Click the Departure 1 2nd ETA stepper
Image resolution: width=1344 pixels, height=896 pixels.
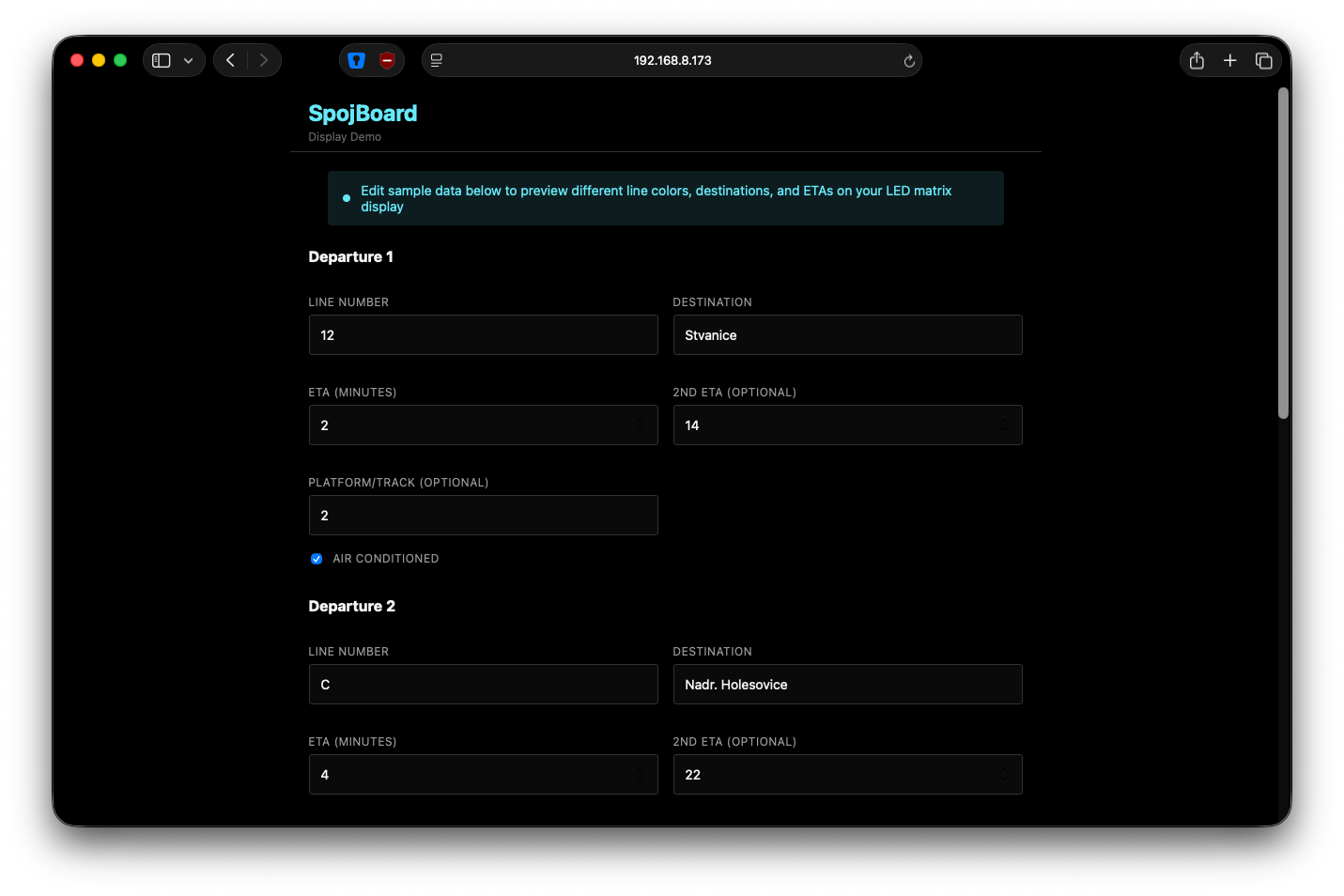[x=1003, y=425]
